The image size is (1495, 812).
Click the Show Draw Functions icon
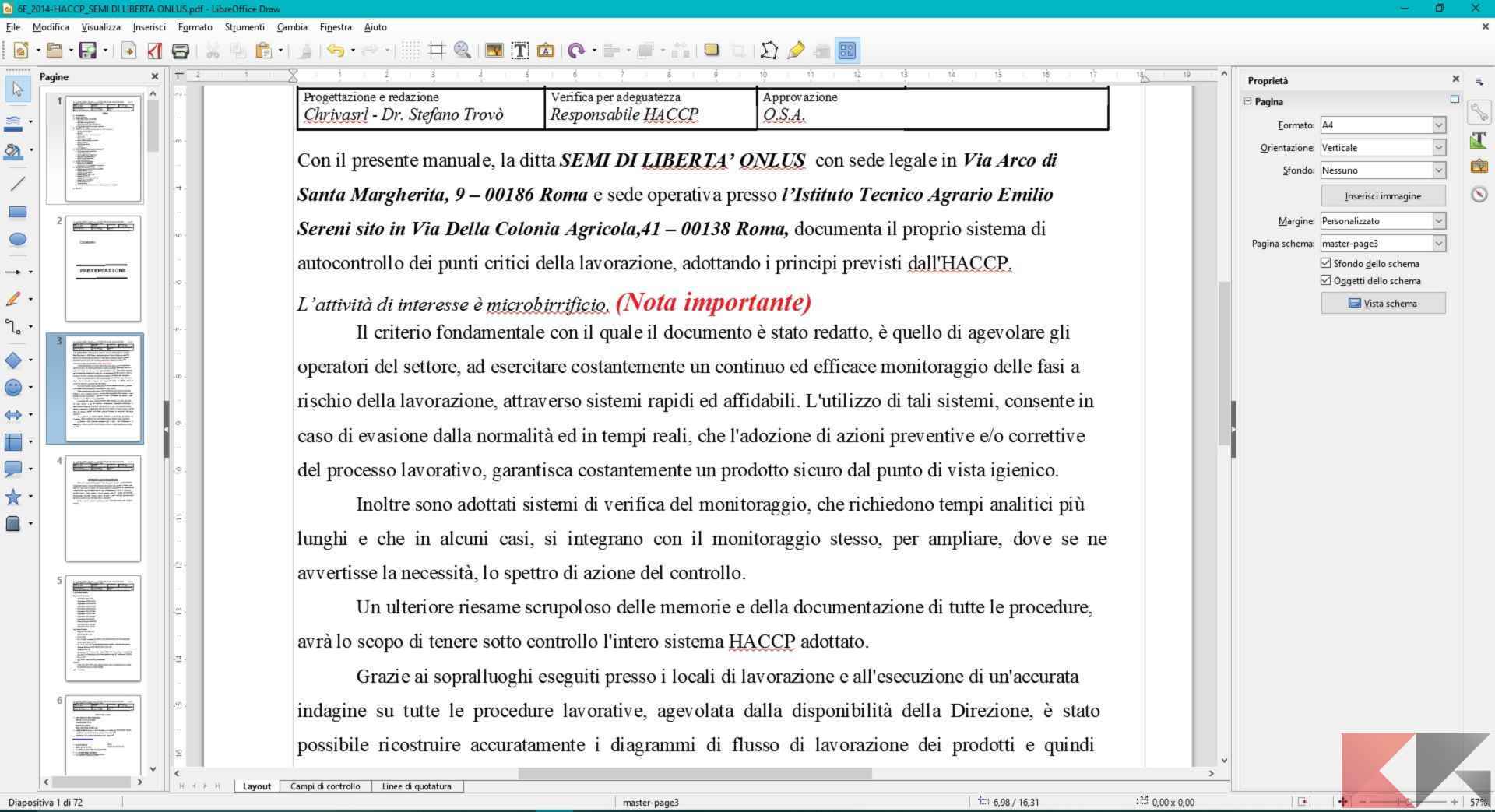[847, 51]
